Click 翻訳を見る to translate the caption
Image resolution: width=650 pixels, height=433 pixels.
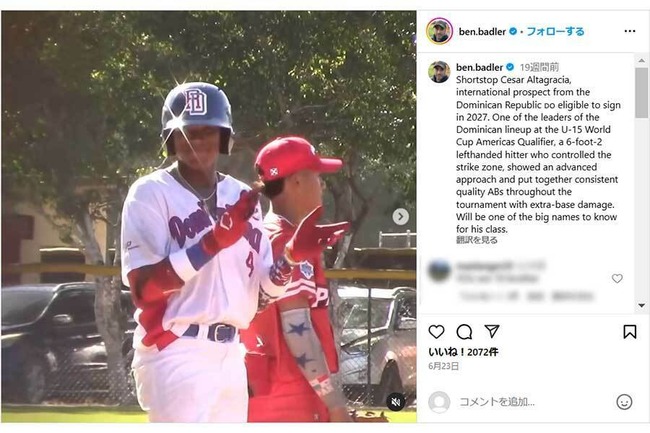(x=476, y=240)
